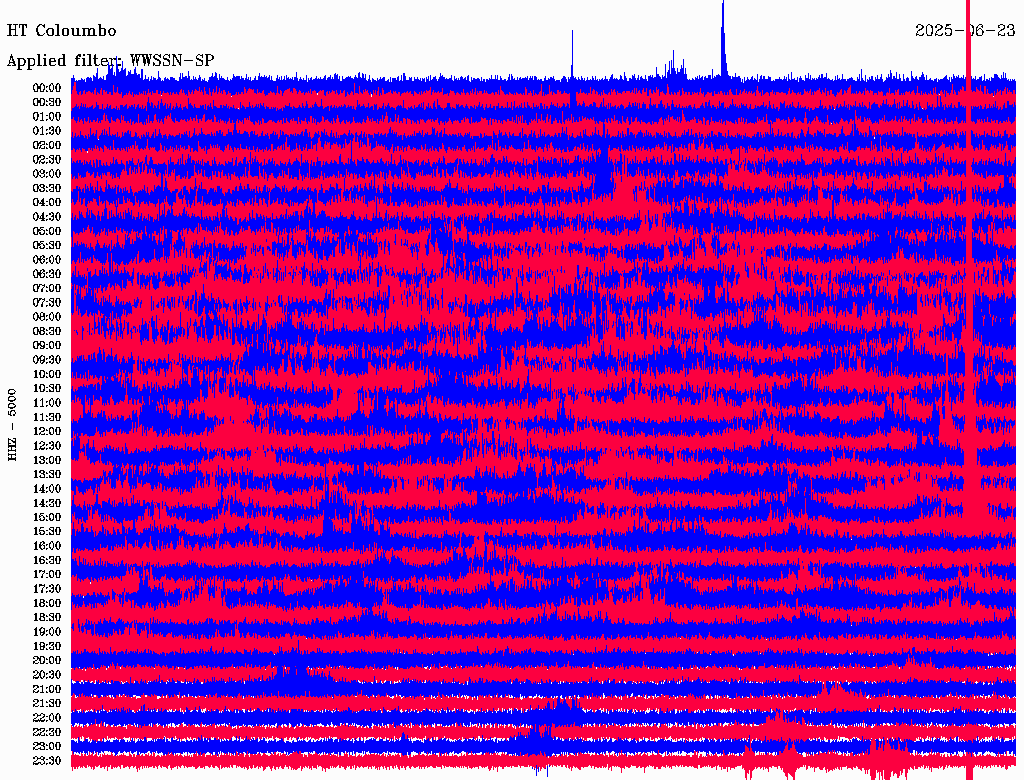Click the 19:00 time label
Viewport: 1024px width, 780px height.
(x=47, y=632)
